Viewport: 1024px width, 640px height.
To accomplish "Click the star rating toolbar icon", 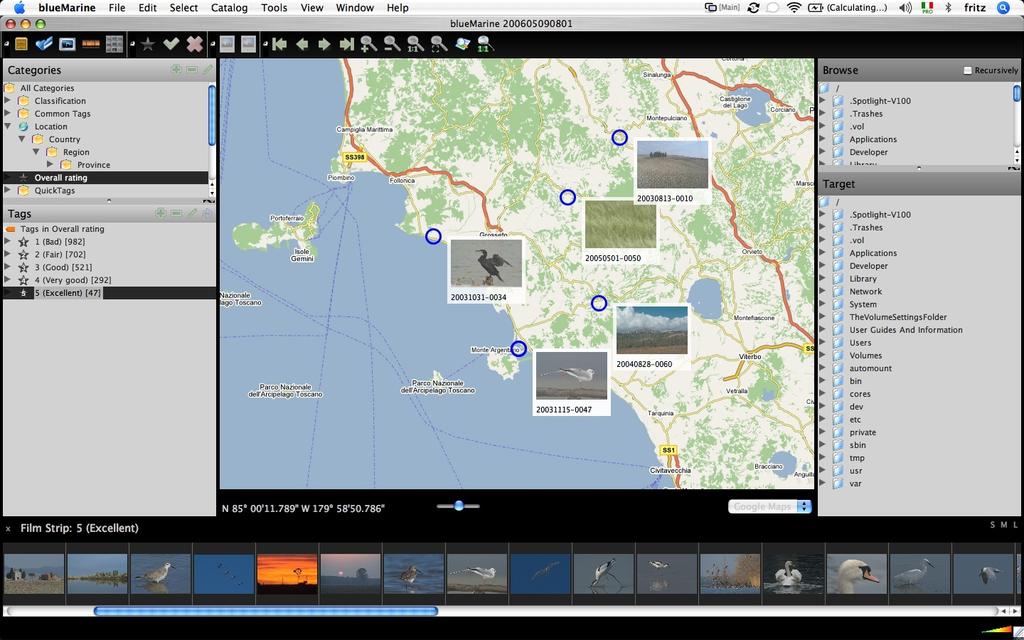I will point(148,44).
